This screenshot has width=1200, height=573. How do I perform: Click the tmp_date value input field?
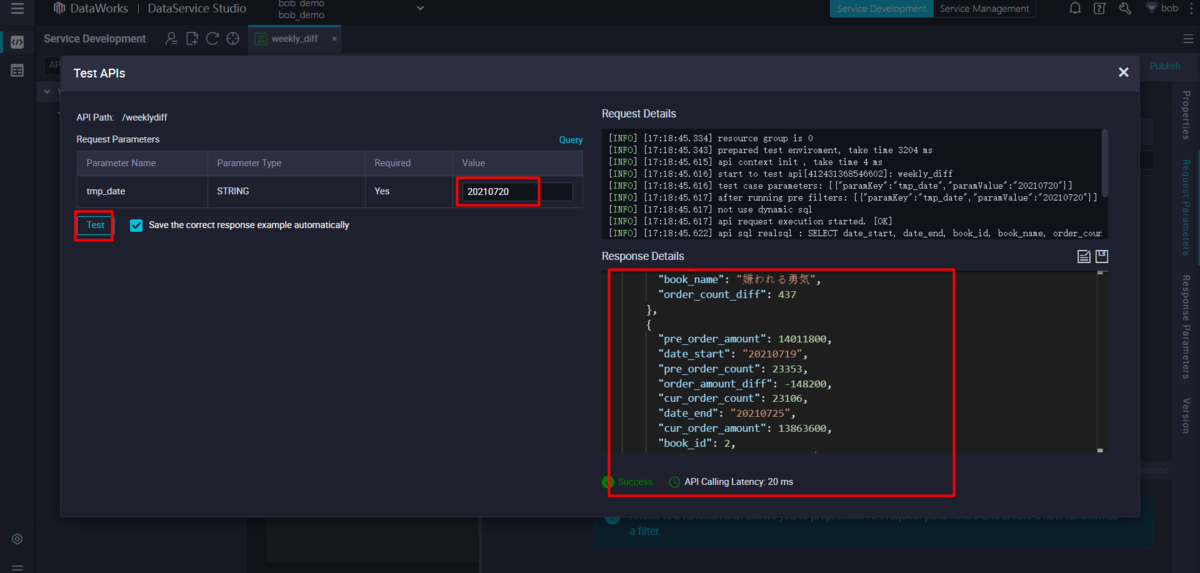[517, 191]
